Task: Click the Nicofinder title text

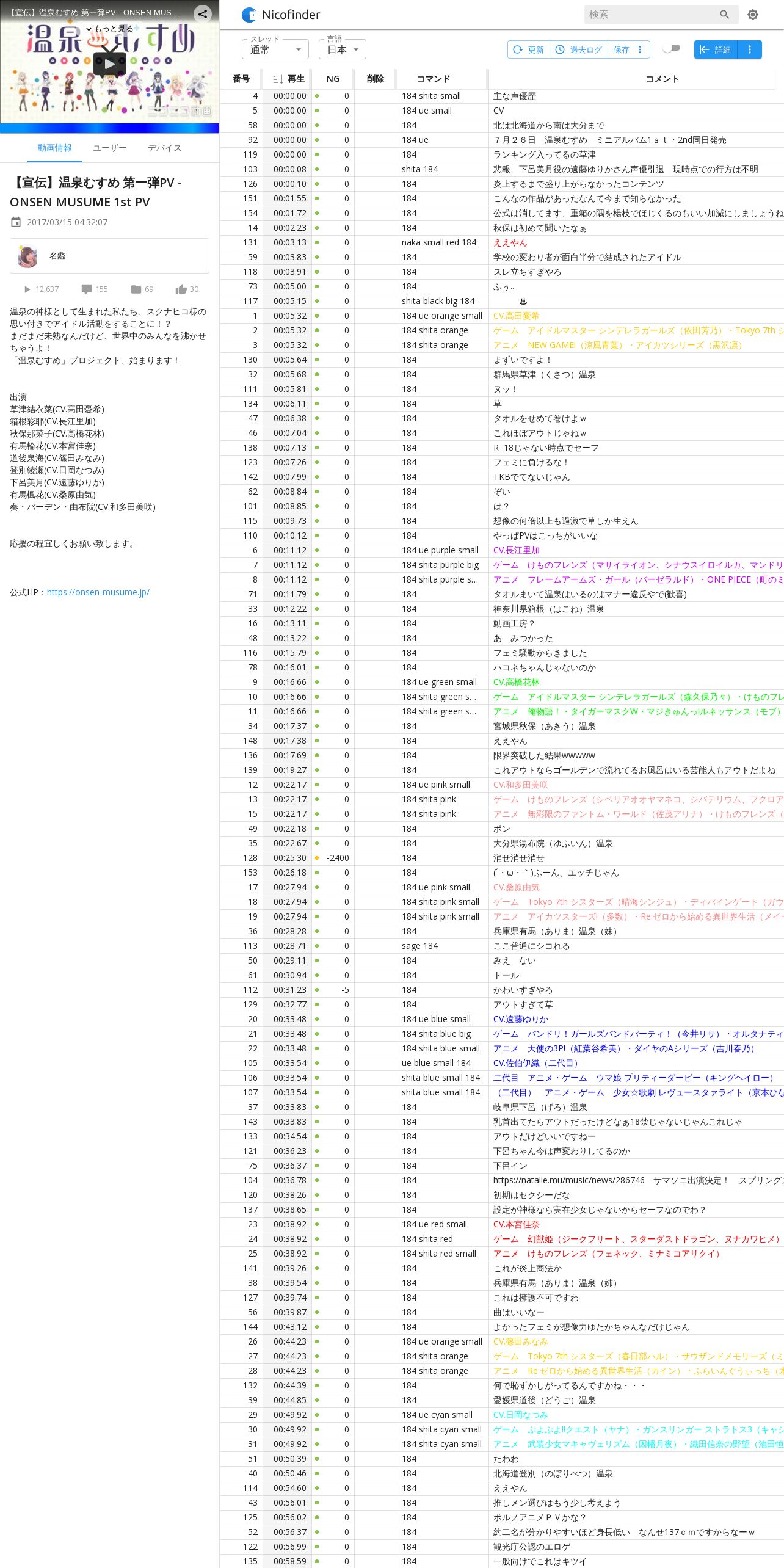Action: (291, 15)
